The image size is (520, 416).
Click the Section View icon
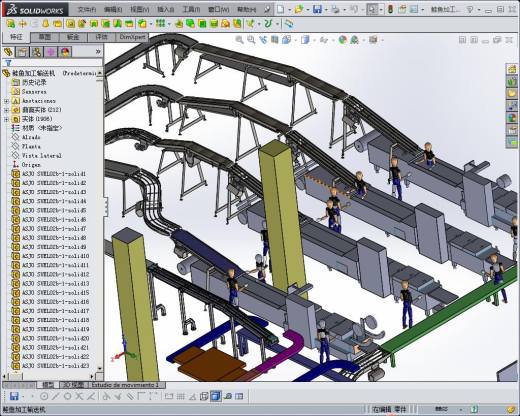point(274,40)
